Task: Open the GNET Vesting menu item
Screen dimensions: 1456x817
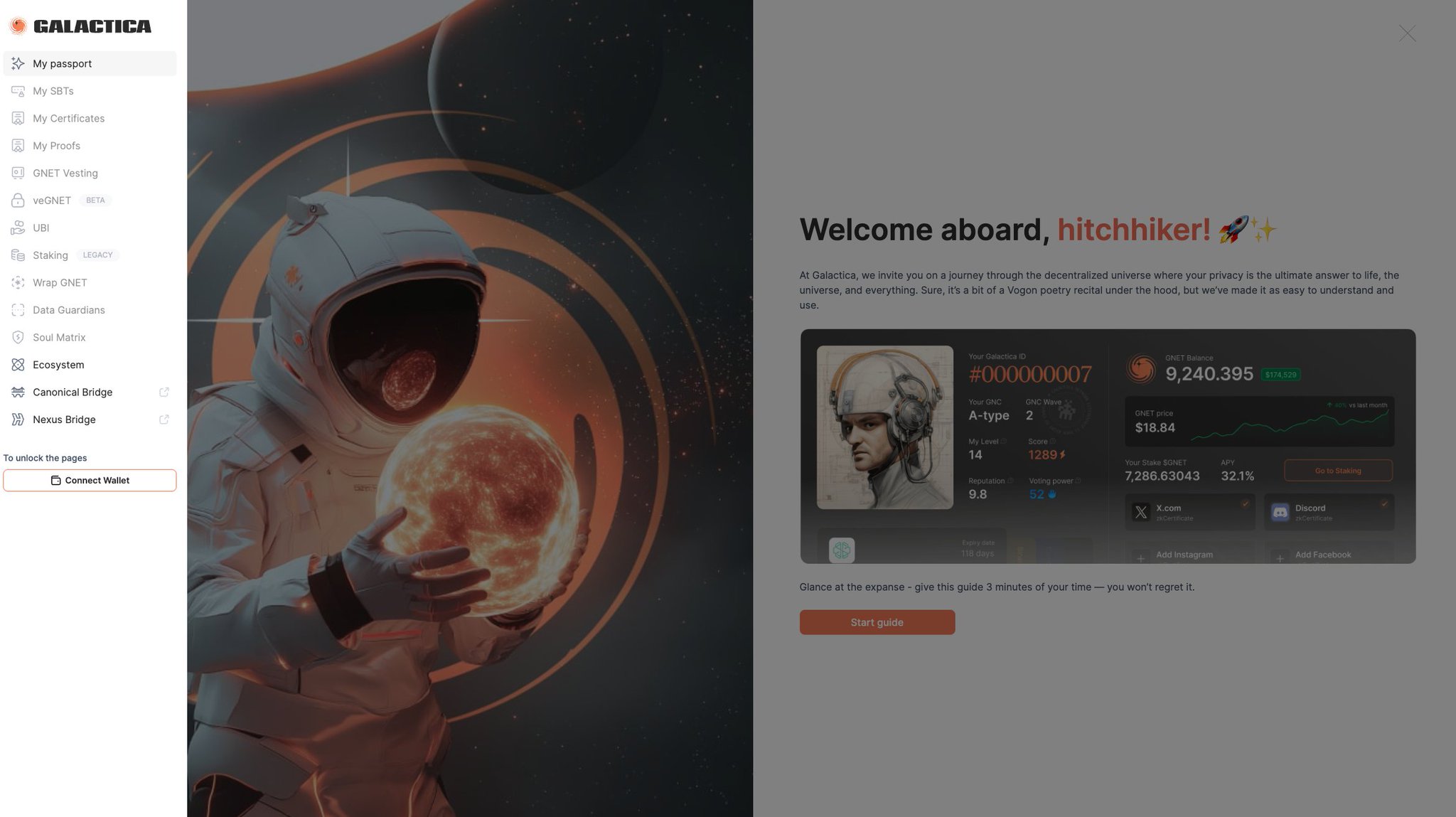Action: tap(65, 173)
